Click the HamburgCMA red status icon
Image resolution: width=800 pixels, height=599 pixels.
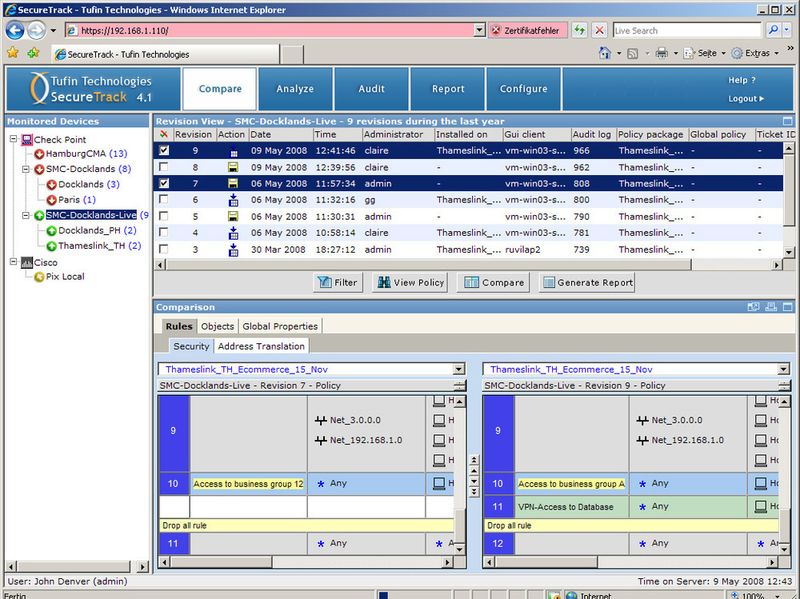point(39,154)
